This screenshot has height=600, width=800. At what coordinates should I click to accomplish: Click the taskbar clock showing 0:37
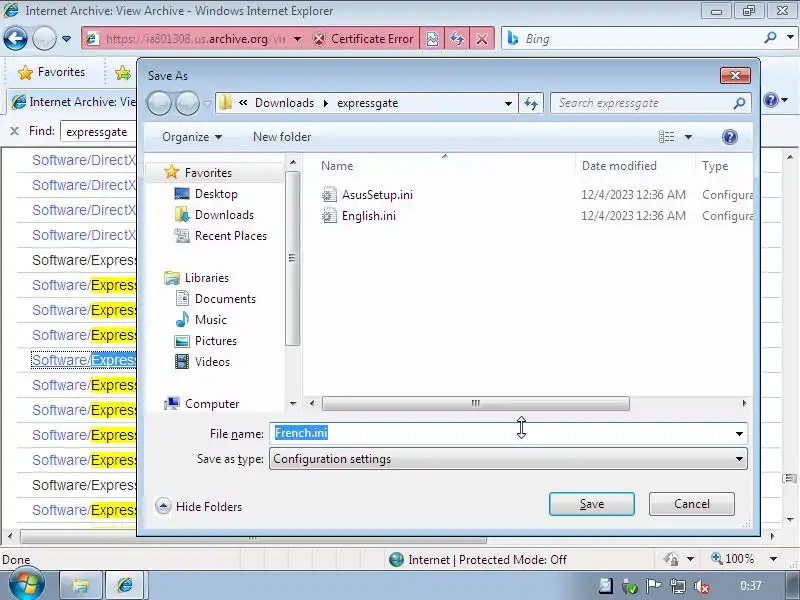pyautogui.click(x=751, y=586)
